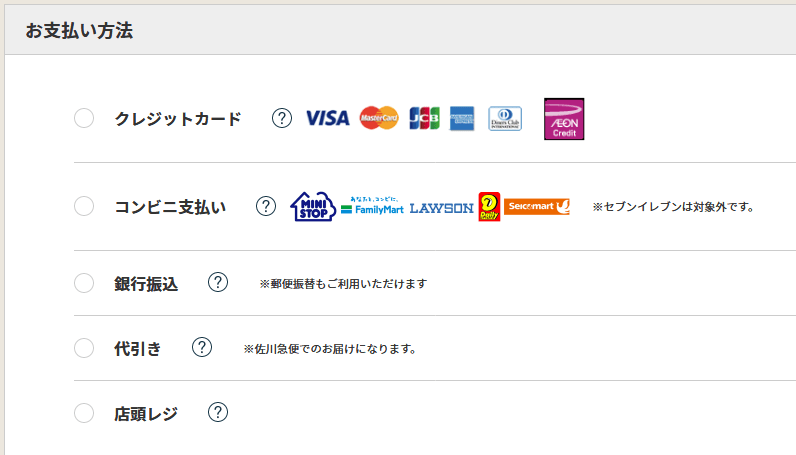Viewport: 796px width, 455px height.
Task: Select the 銀行振込 radio button
Action: pos(84,283)
